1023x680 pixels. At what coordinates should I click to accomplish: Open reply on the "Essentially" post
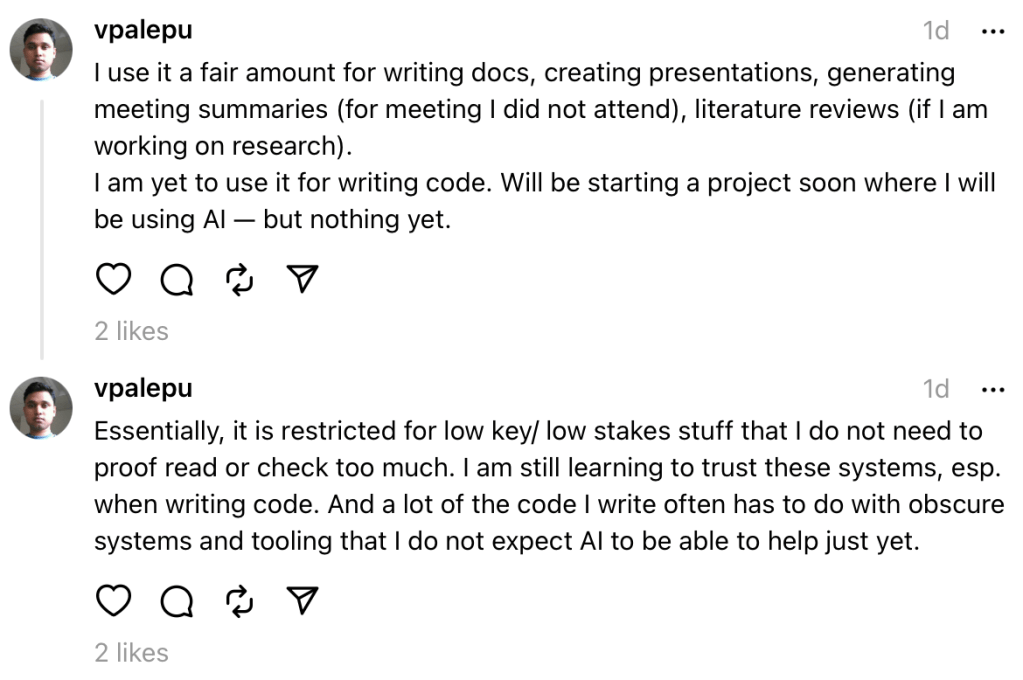[177, 601]
